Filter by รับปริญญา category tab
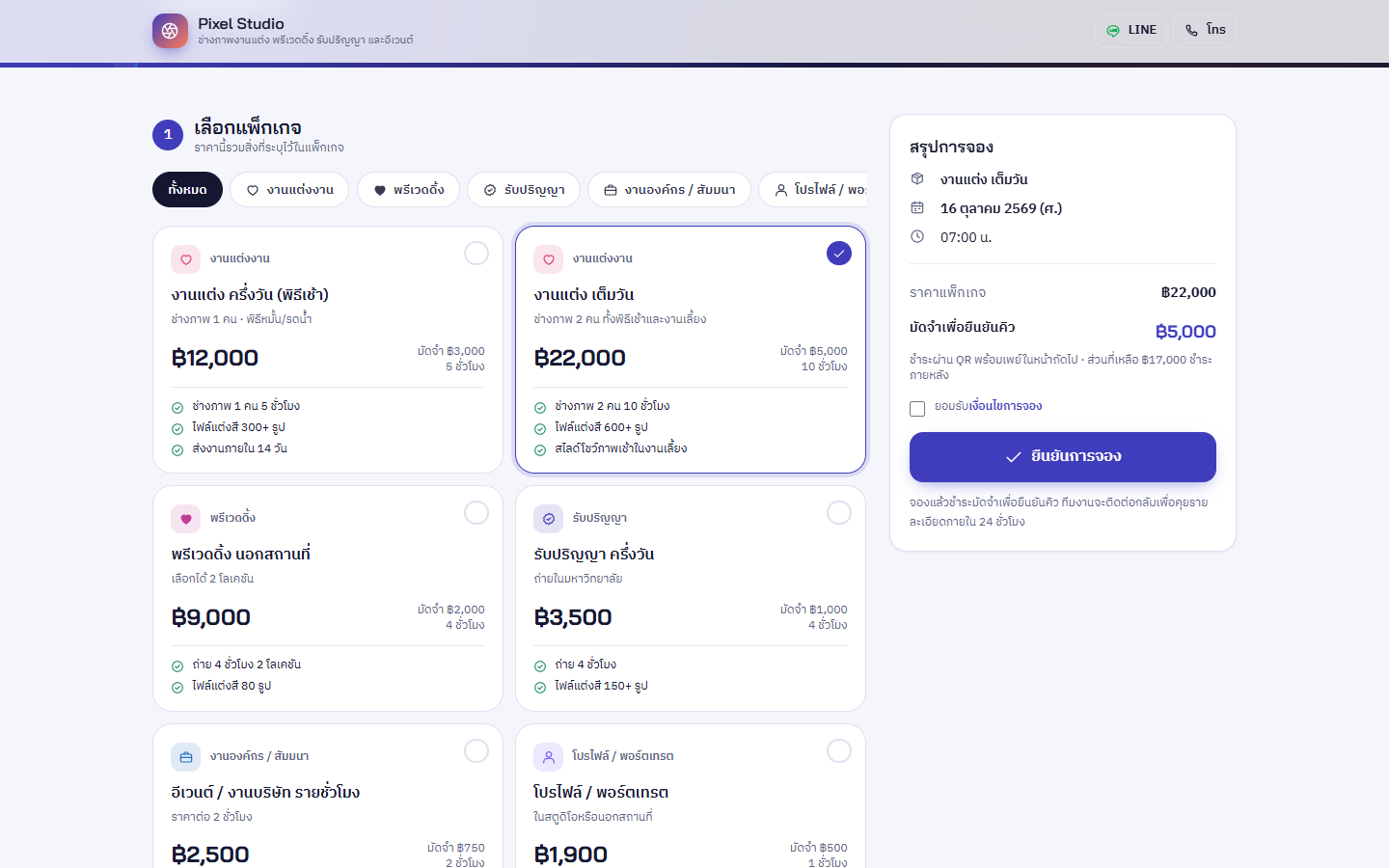 pyautogui.click(x=524, y=190)
